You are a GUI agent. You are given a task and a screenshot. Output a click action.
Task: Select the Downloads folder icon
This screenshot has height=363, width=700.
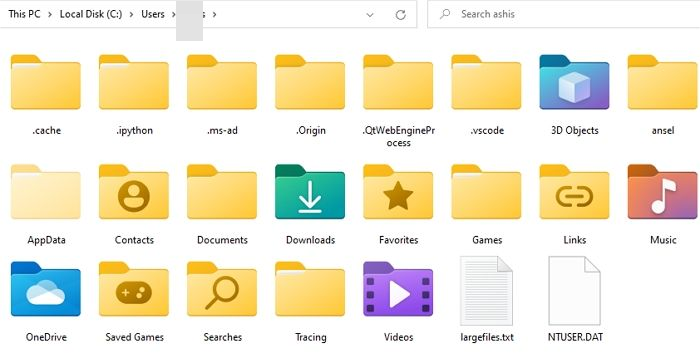pos(310,192)
